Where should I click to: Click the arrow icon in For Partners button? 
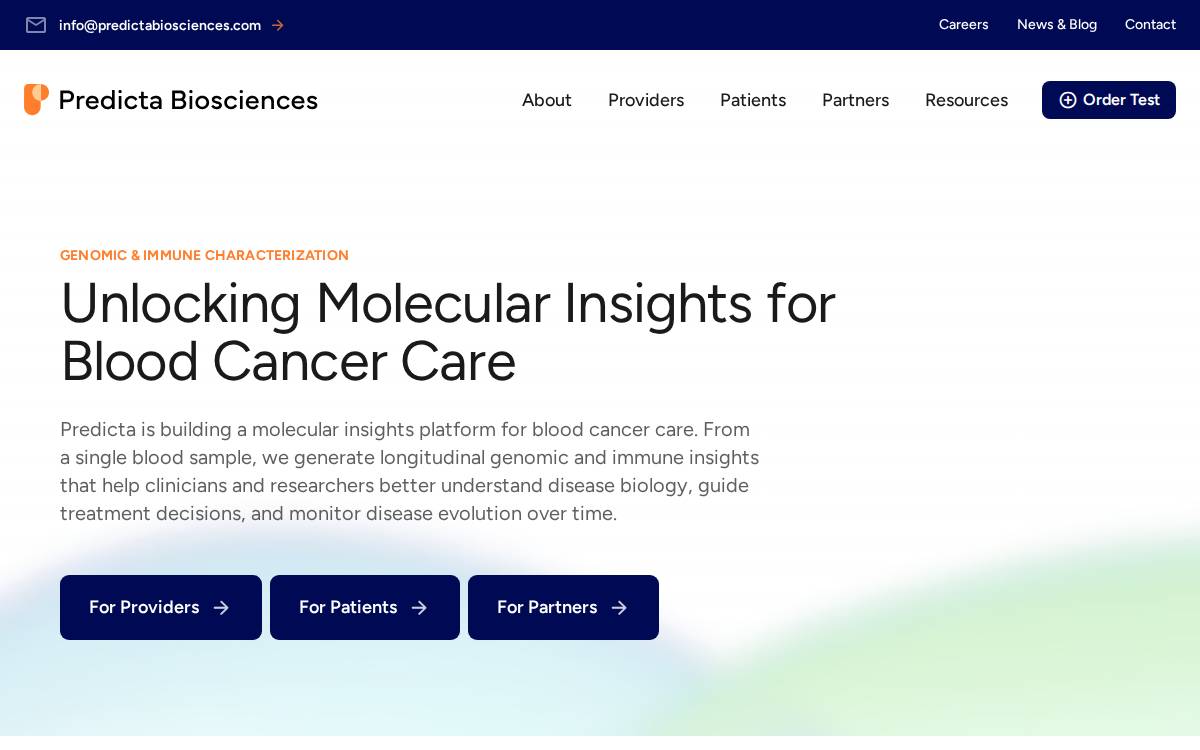(619, 608)
